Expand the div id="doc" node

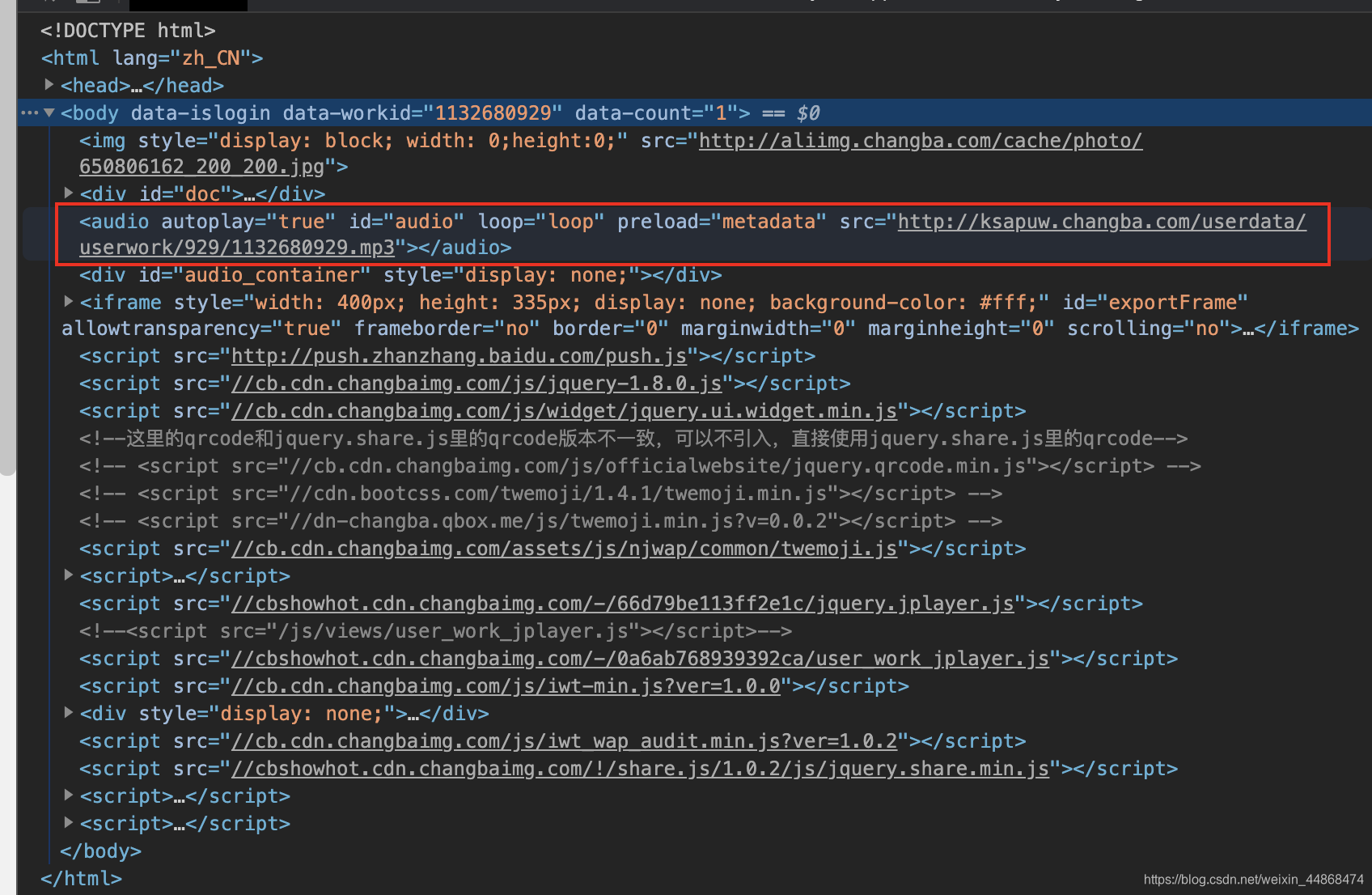(x=69, y=193)
